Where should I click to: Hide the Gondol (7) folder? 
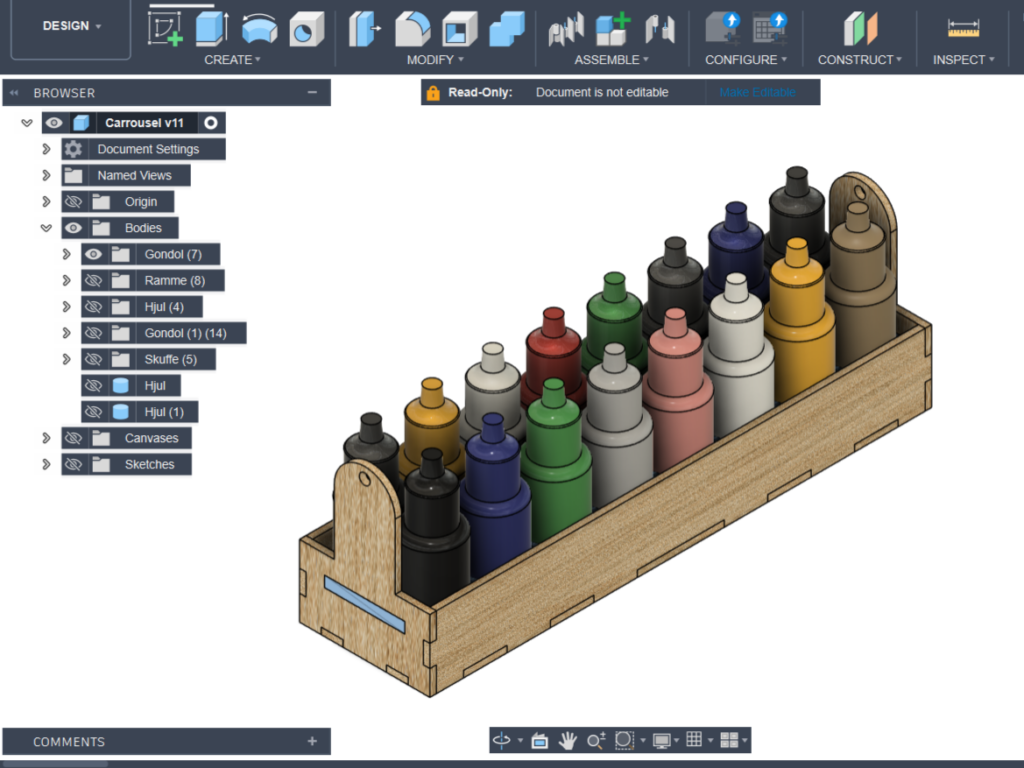94,255
